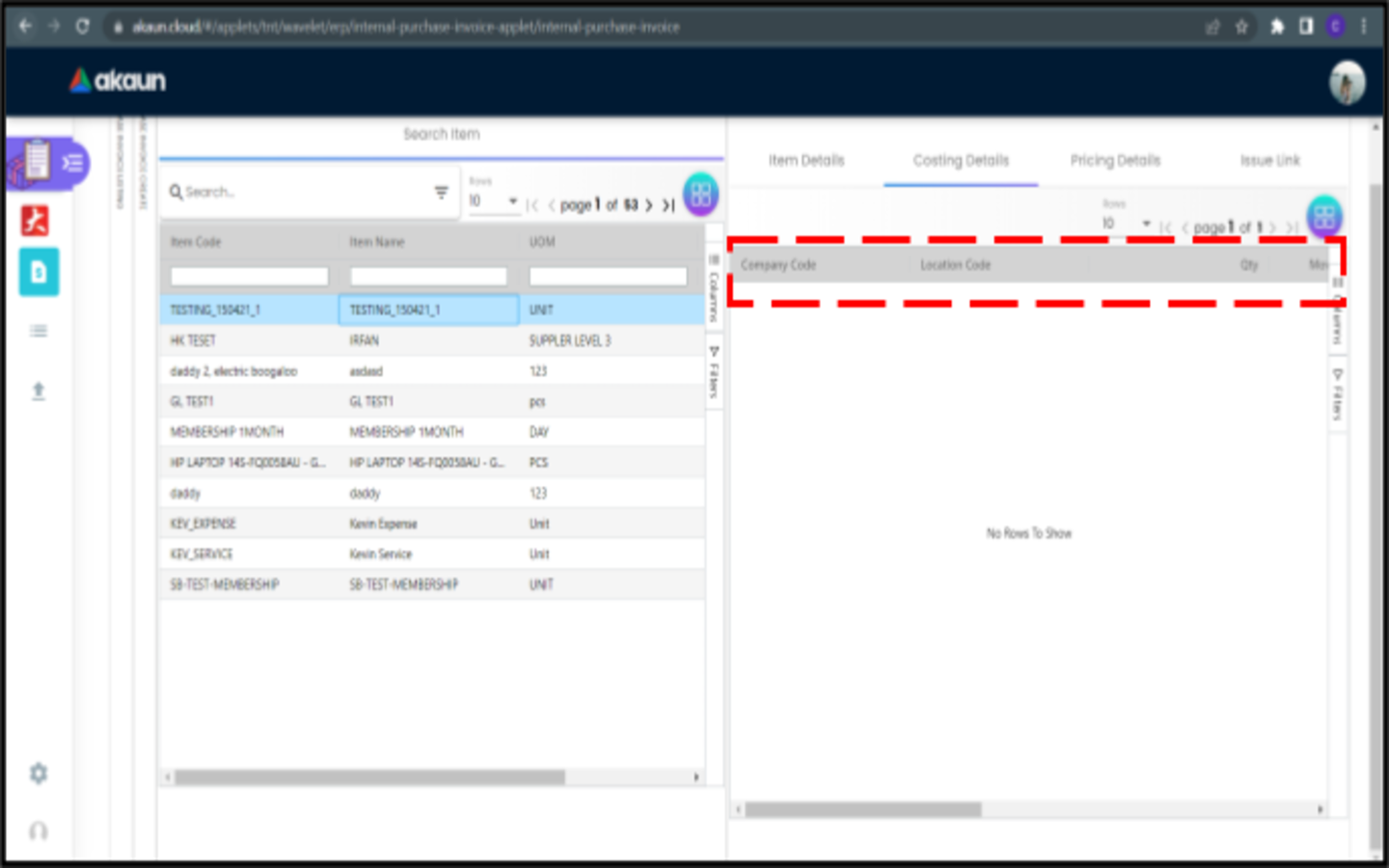Click the Item Code column filter box
This screenshot has width=1389, height=868.
coord(250,277)
